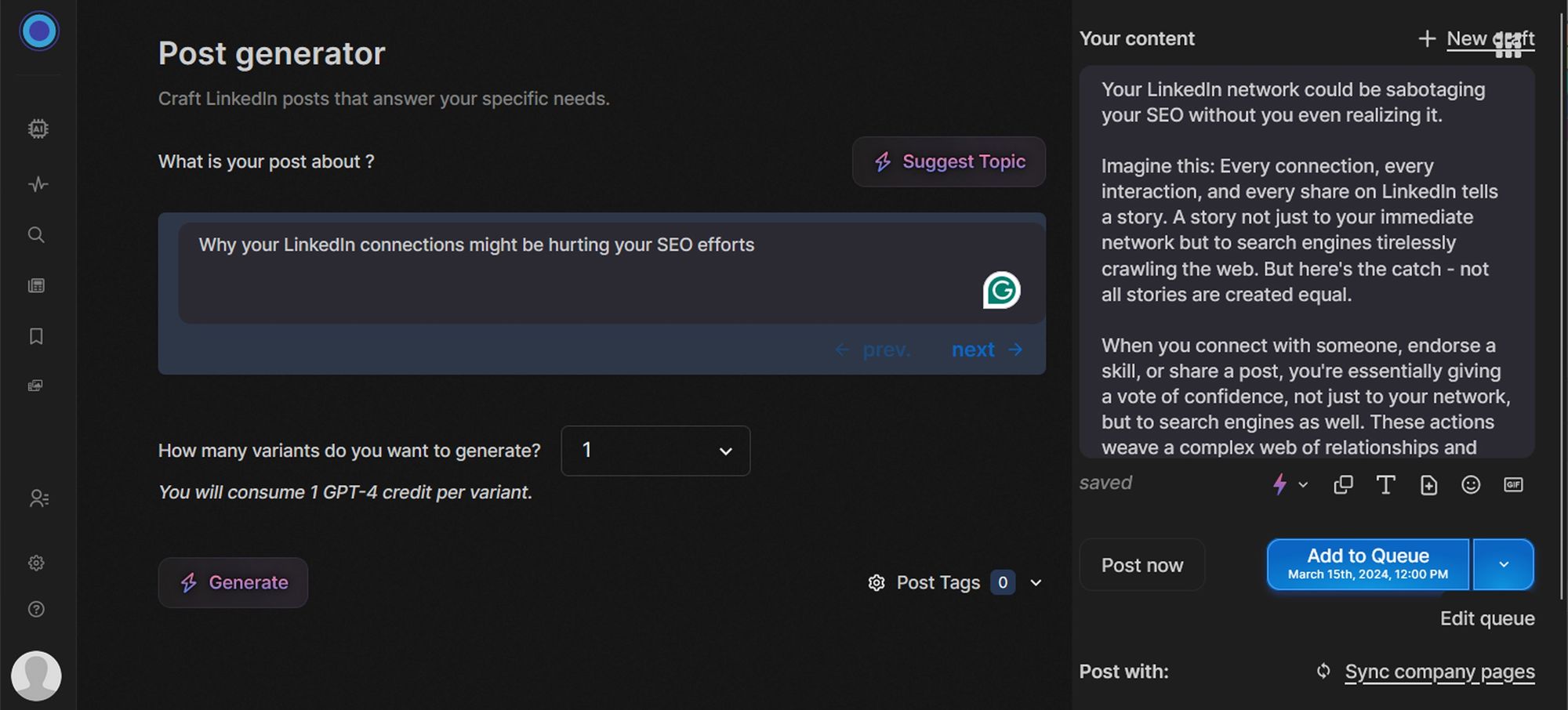The height and width of the screenshot is (710, 1568).
Task: Click the Suggest Topic button
Action: tap(949, 161)
